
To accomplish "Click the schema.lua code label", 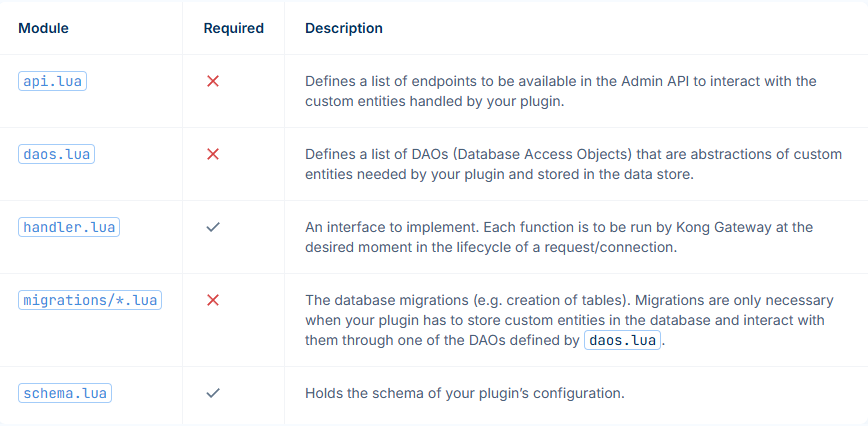I will (x=65, y=393).
